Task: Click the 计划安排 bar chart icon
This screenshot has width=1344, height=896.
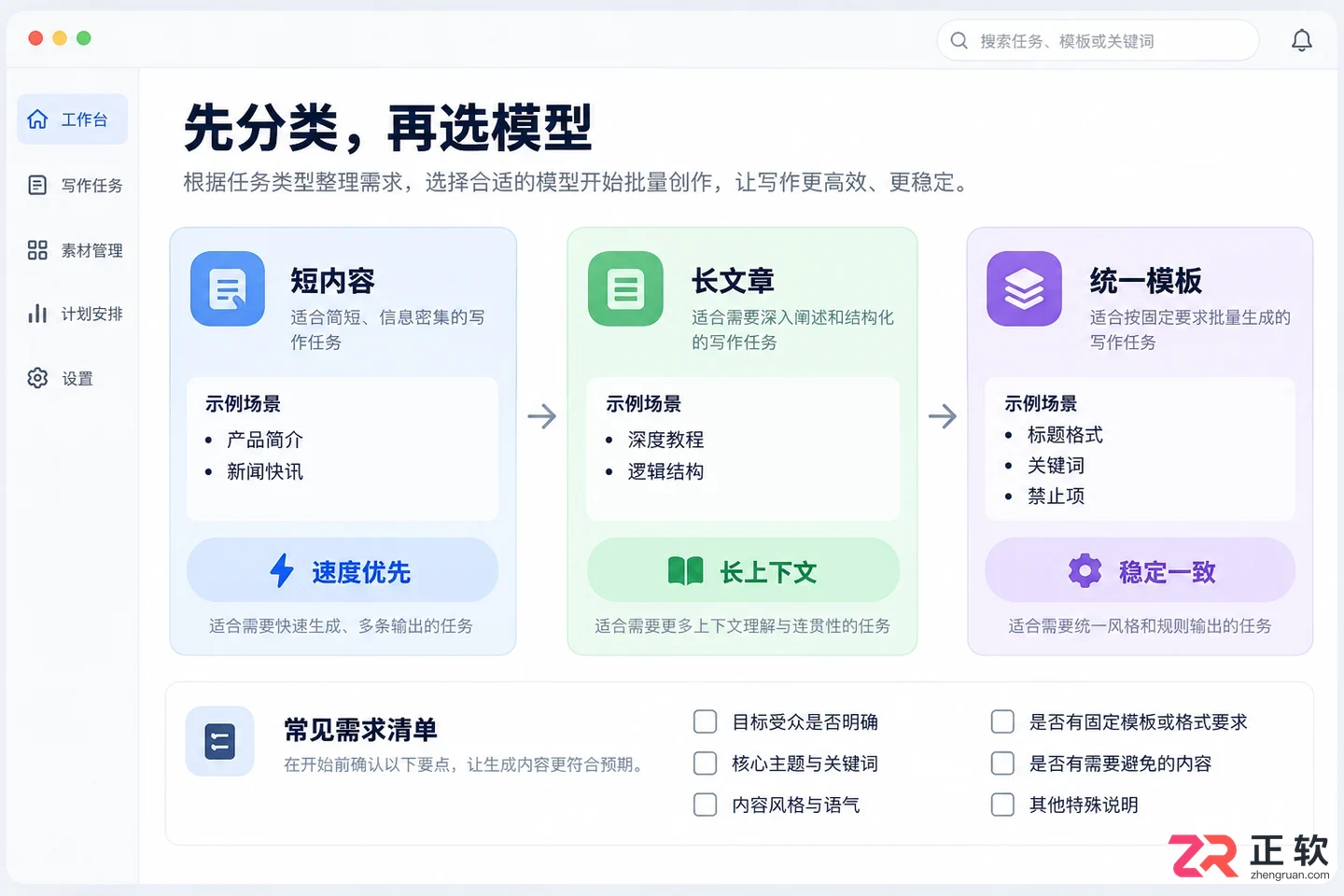Action: (x=37, y=314)
